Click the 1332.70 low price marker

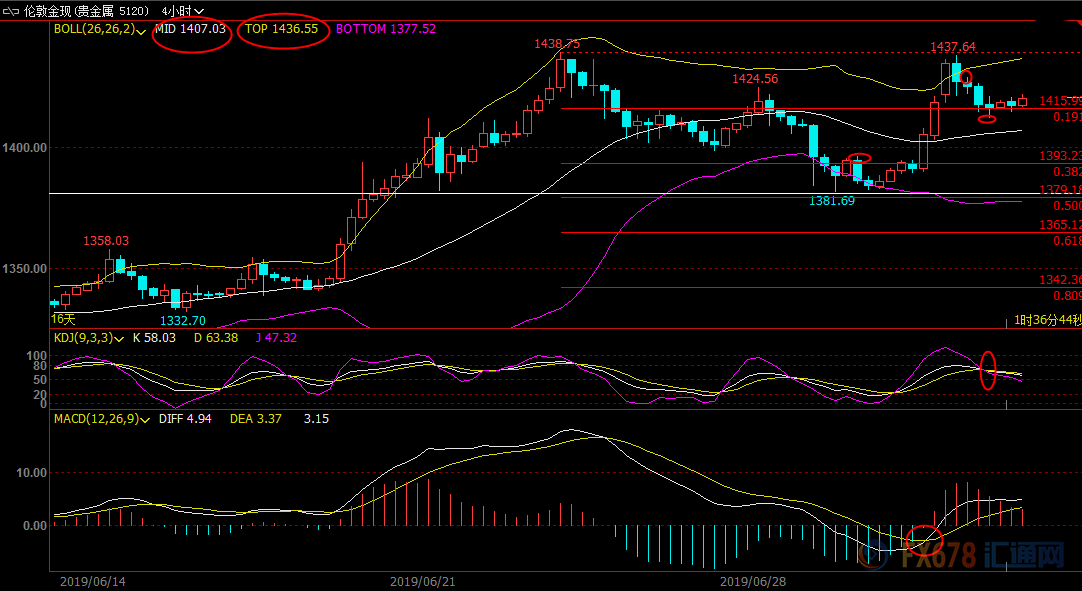tap(183, 320)
